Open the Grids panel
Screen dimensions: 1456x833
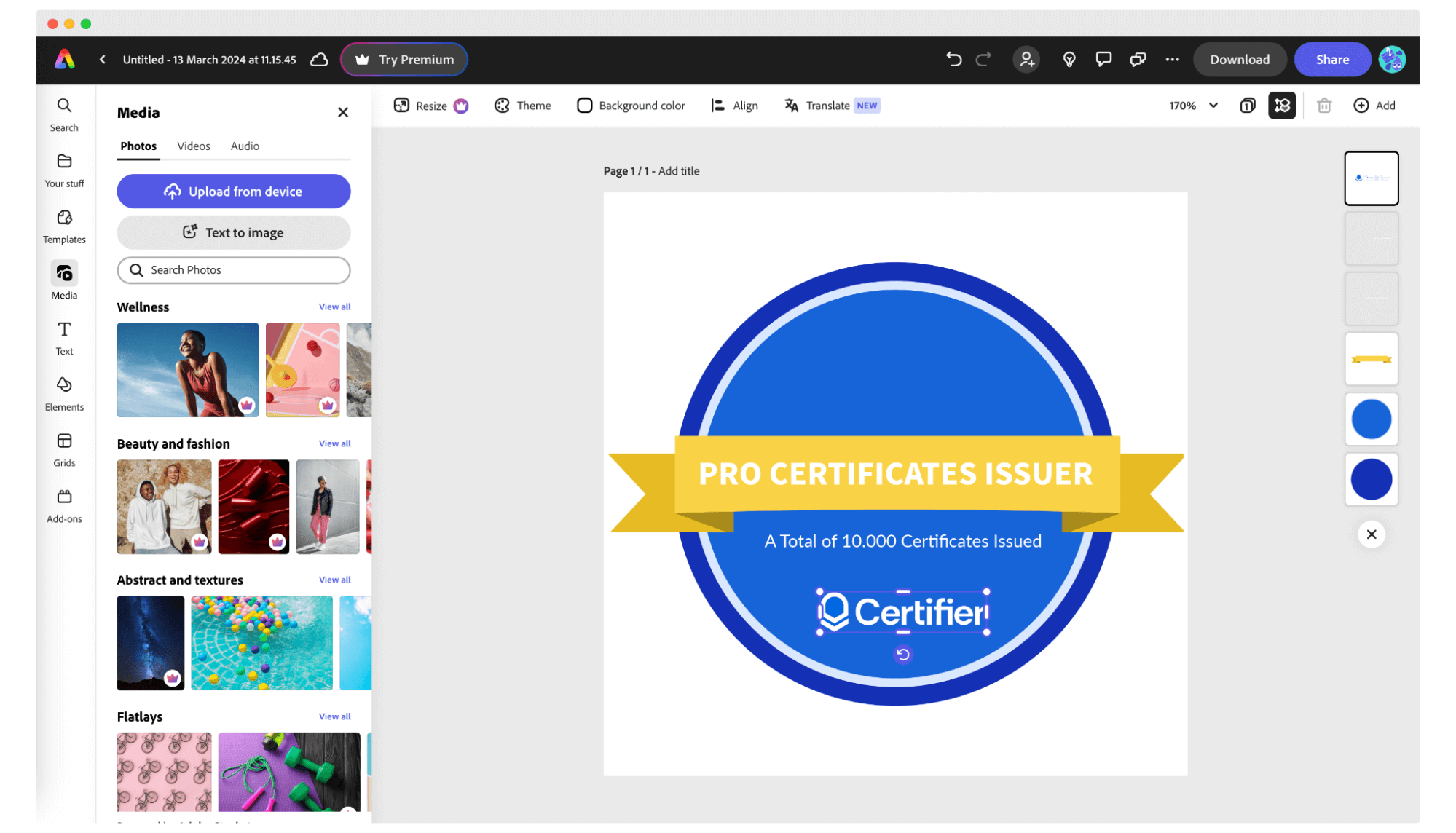[x=64, y=451]
